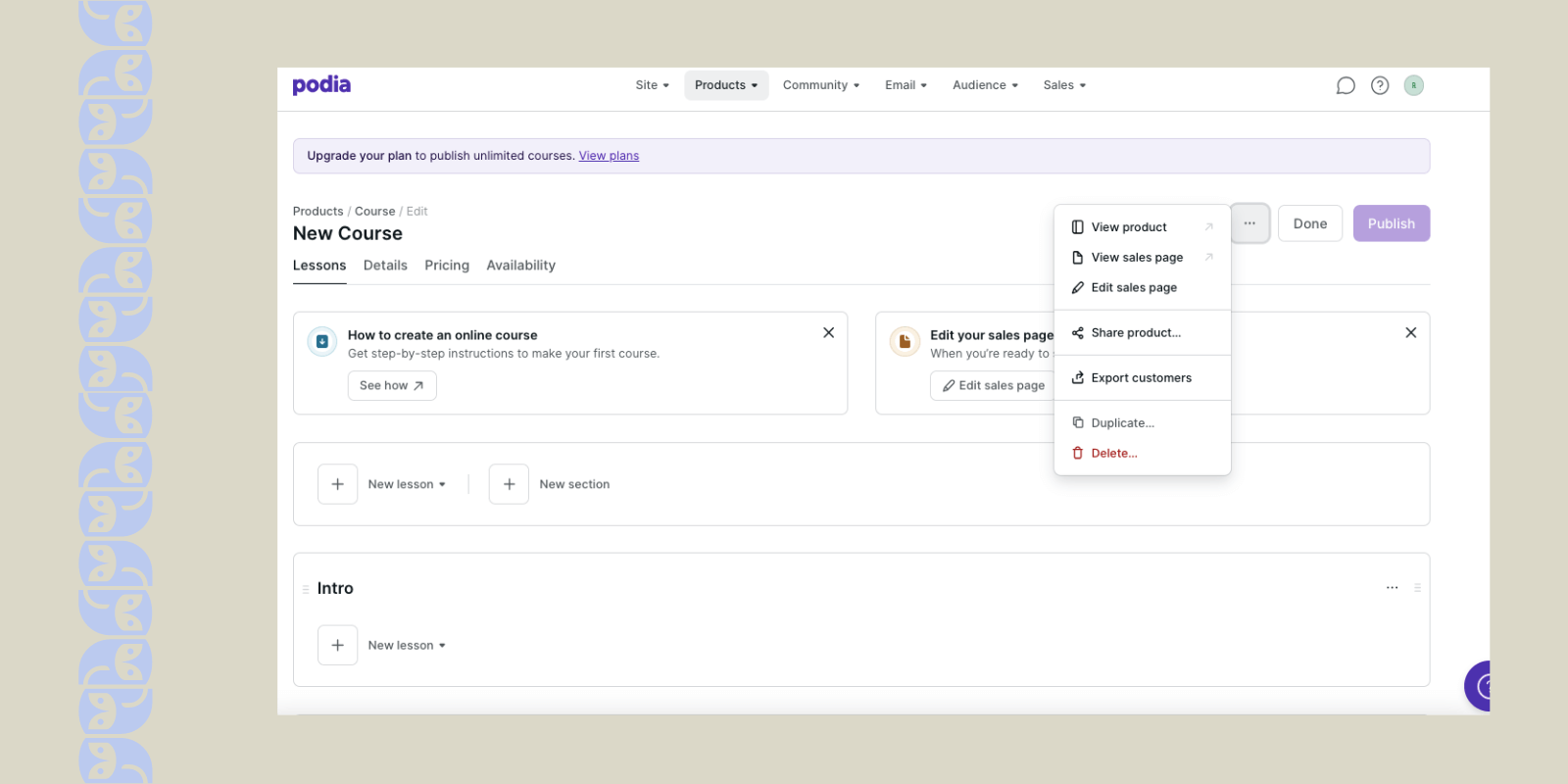Click the plus icon for top New lesson
This screenshot has width=1568, height=784.
tap(337, 484)
